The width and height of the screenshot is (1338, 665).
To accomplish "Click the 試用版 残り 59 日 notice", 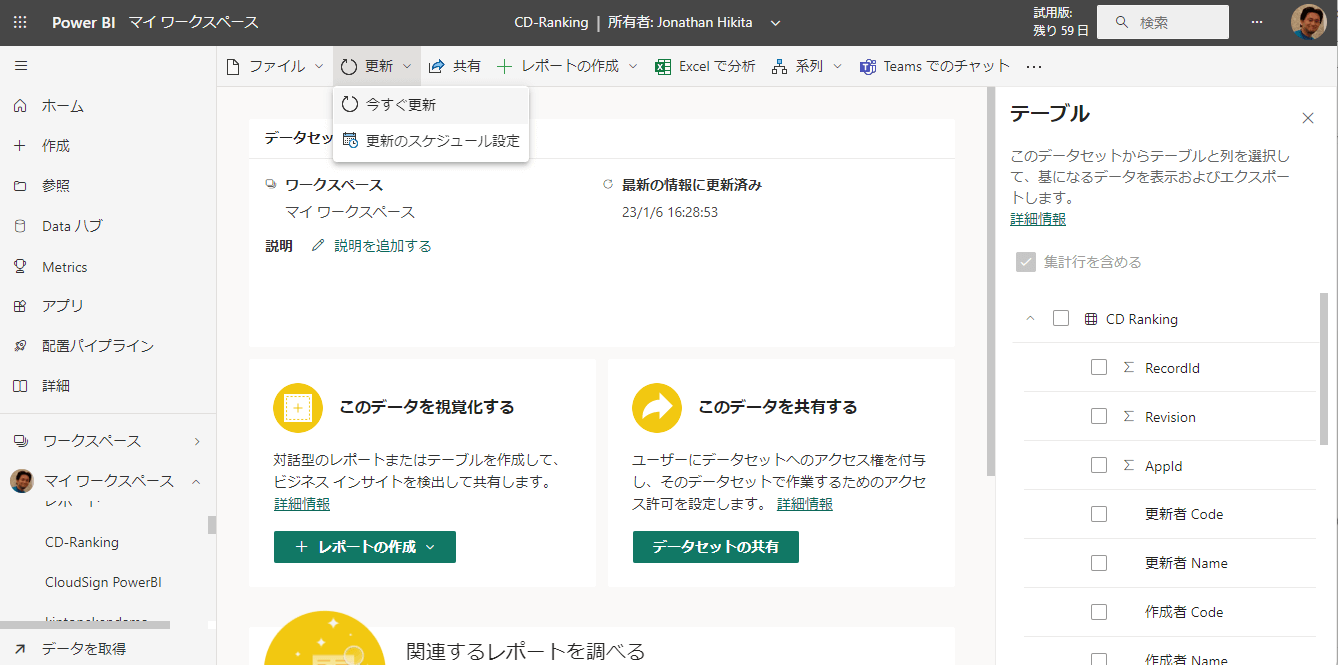I will (x=1061, y=22).
